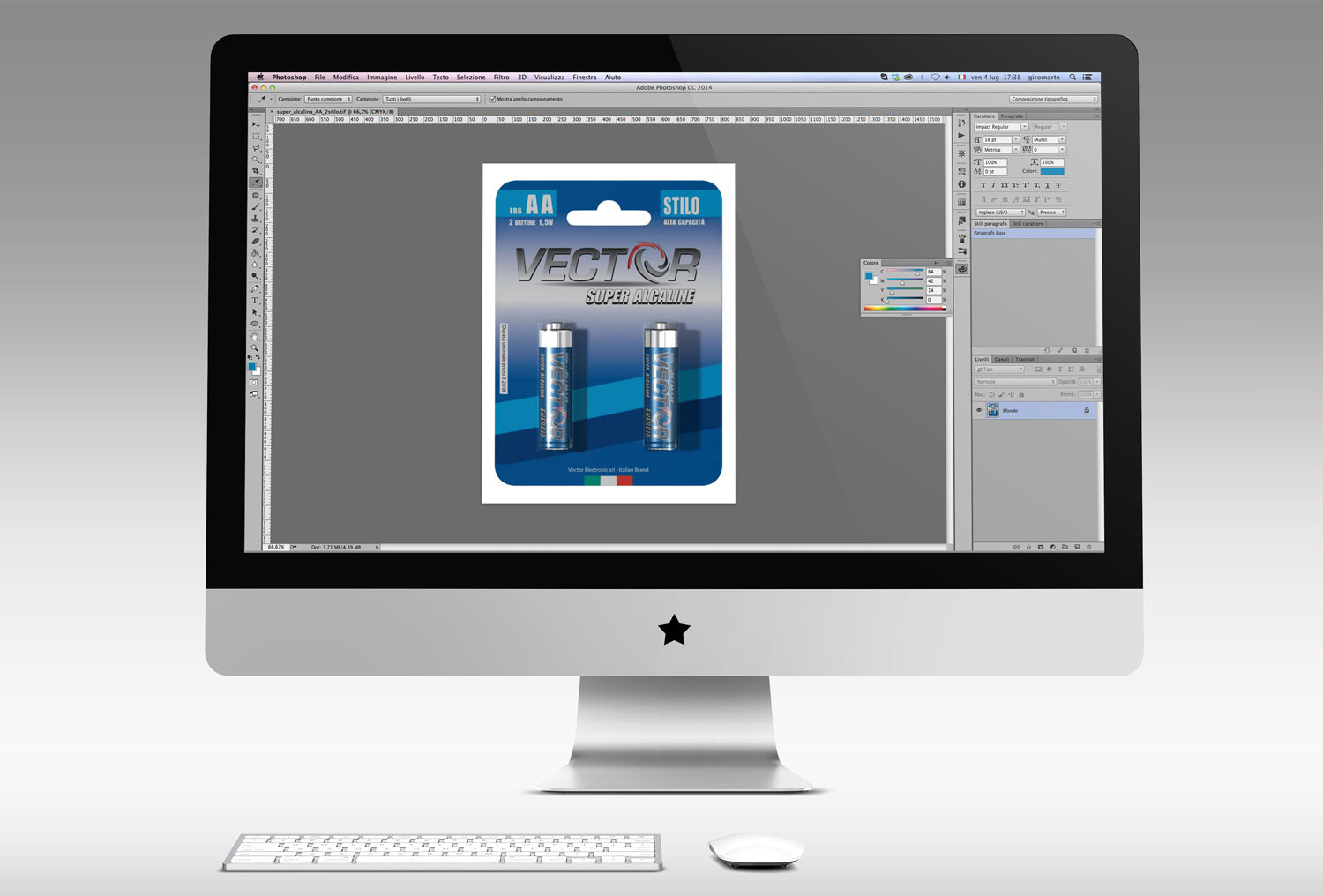This screenshot has height=896, width=1323.
Task: Add a layer mask in Livelli panel
Action: pos(1041,547)
